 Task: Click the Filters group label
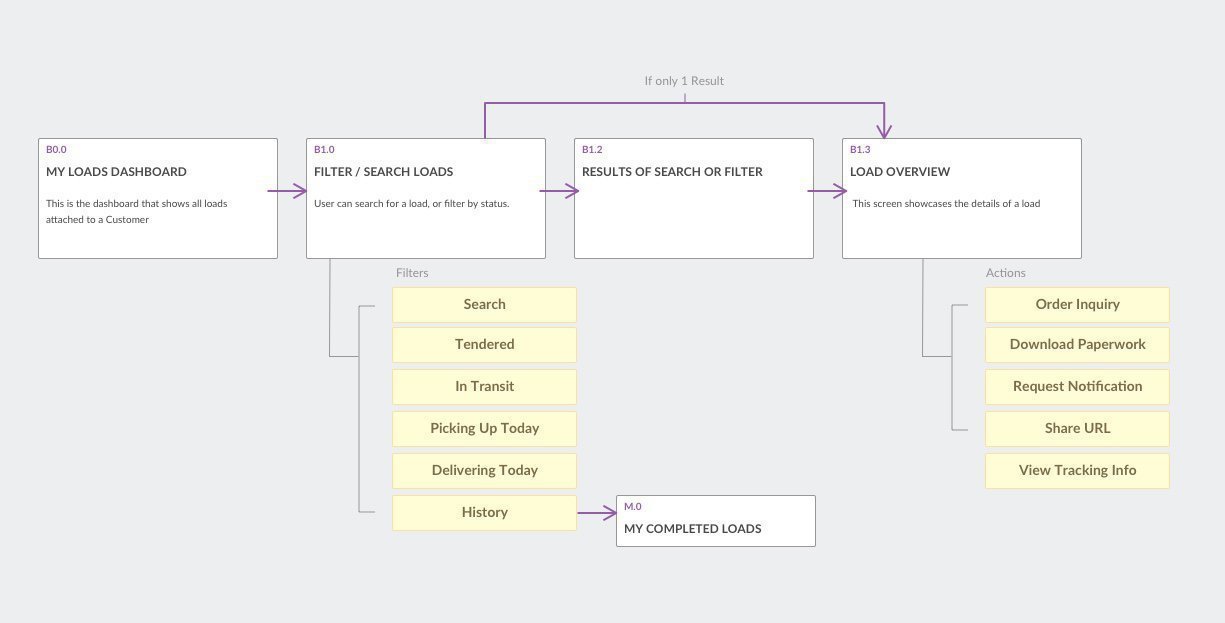(x=412, y=273)
